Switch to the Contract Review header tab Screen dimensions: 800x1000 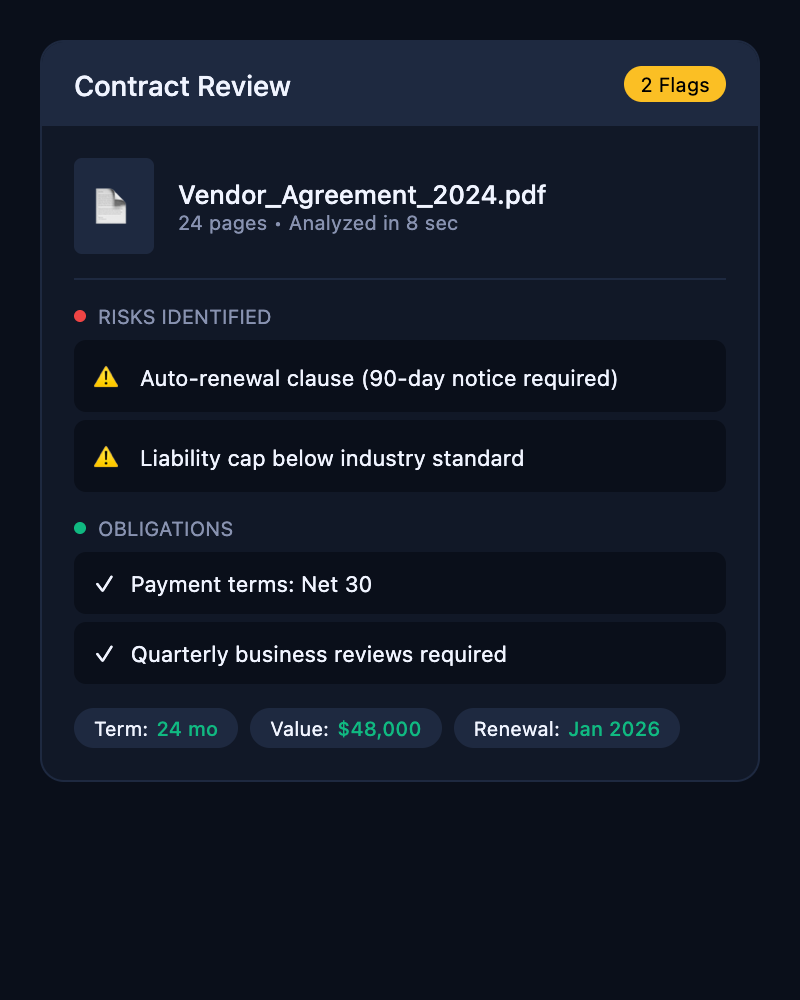(182, 86)
